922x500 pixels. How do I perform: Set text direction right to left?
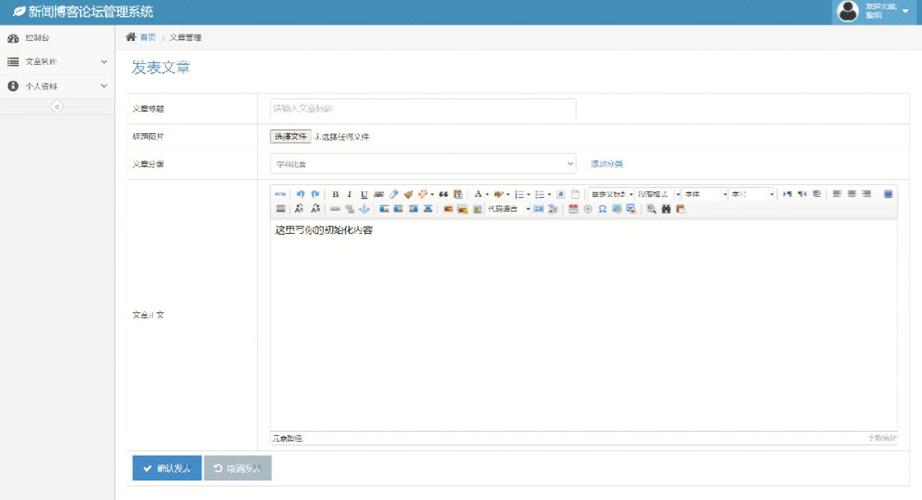coord(802,194)
